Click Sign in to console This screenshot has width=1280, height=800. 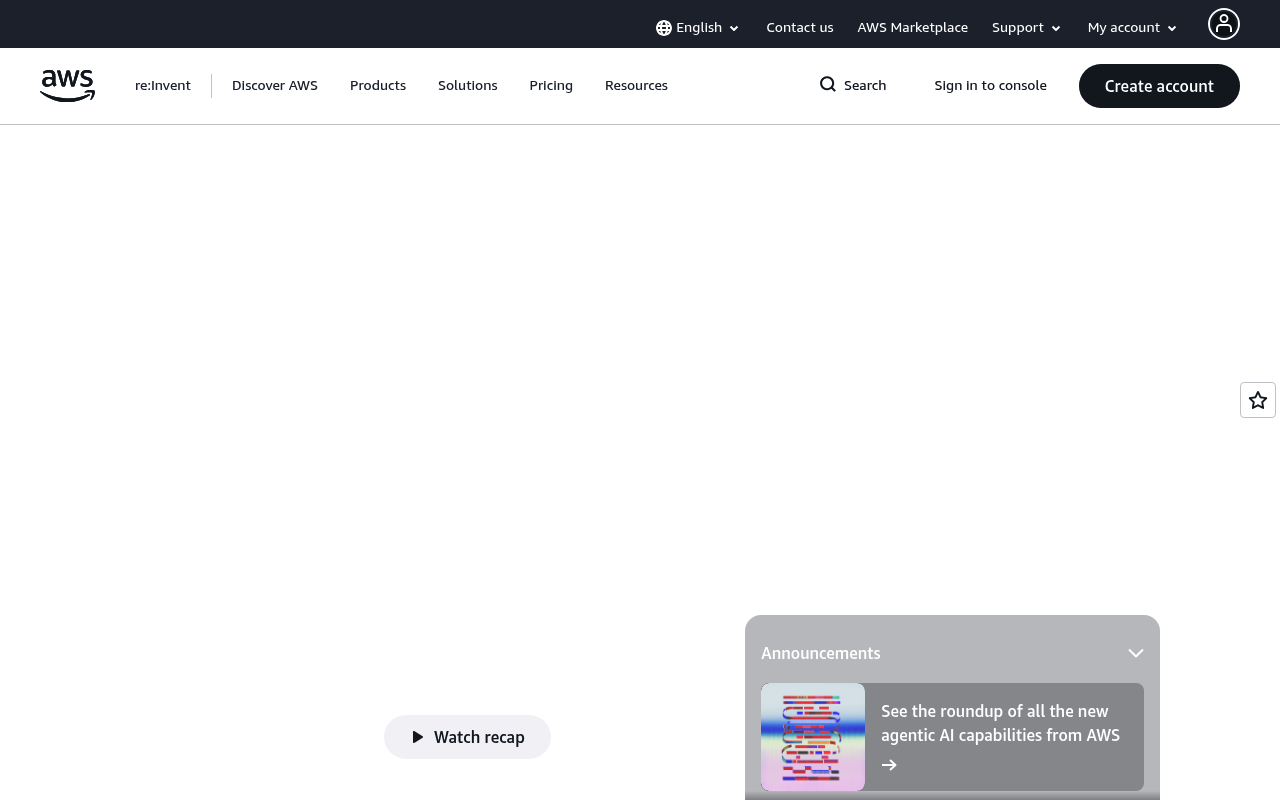(991, 86)
